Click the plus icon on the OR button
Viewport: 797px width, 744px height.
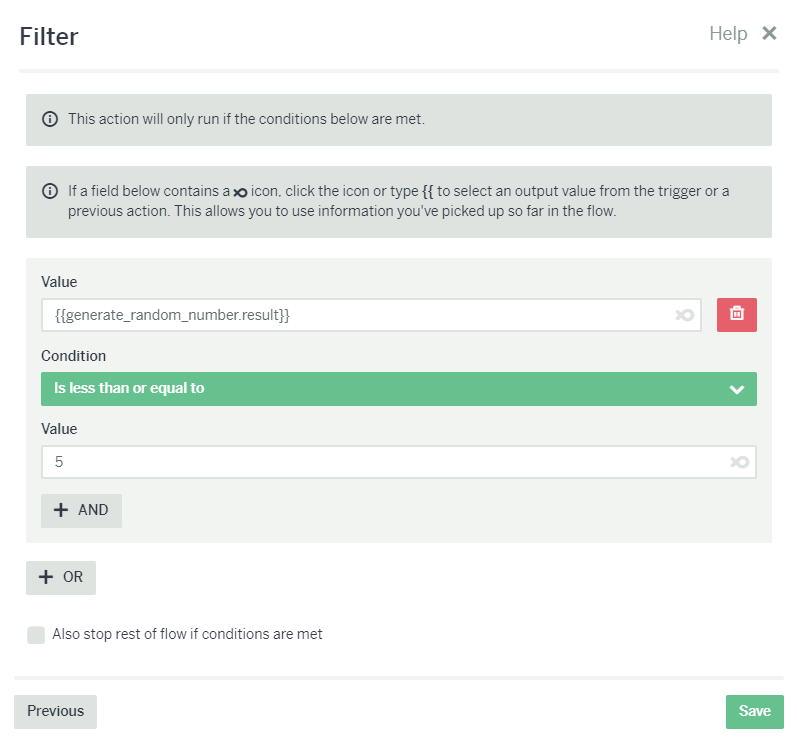(46, 577)
